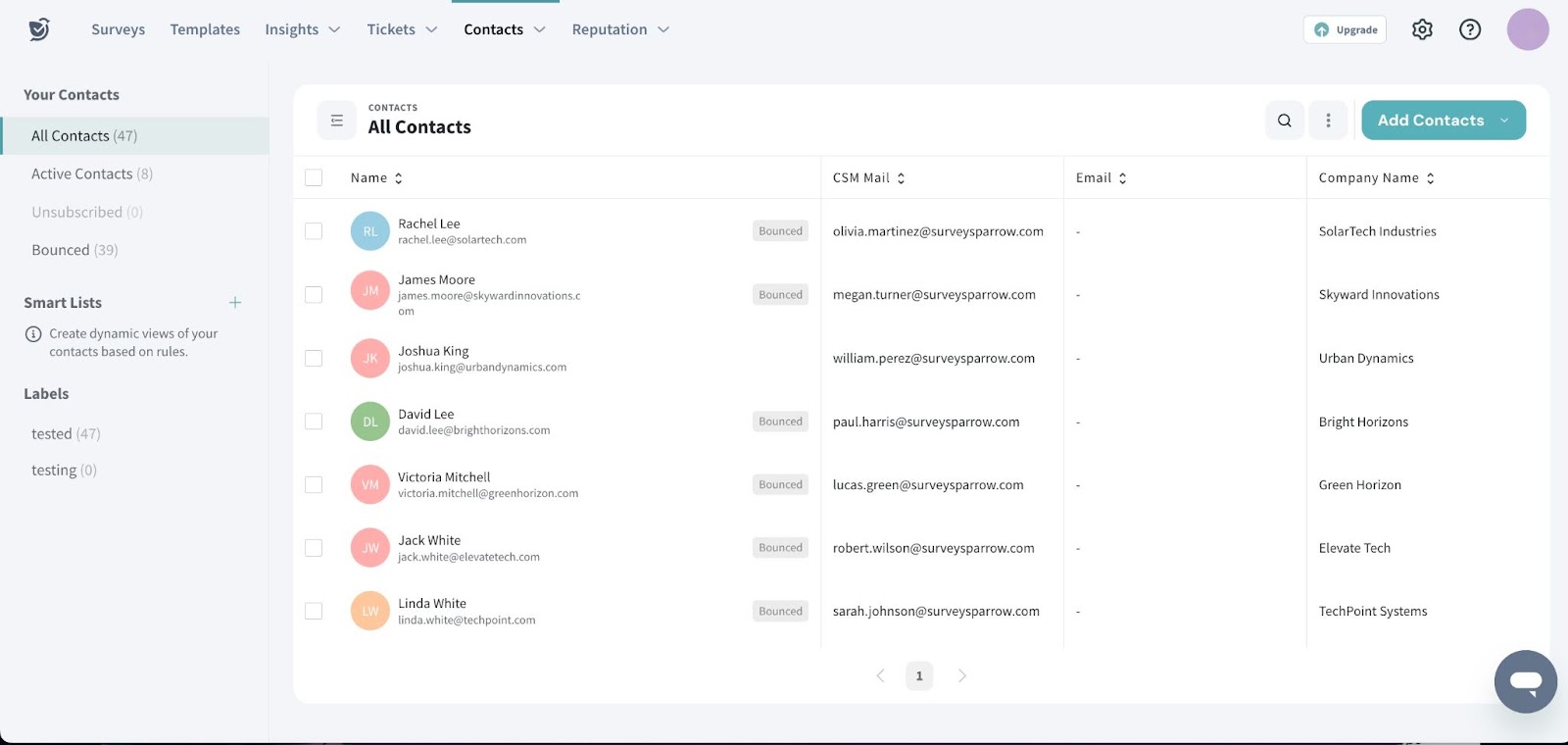Select the Victoria Mitchell row checkbox
Image resolution: width=1568 pixels, height=745 pixels.
point(314,485)
